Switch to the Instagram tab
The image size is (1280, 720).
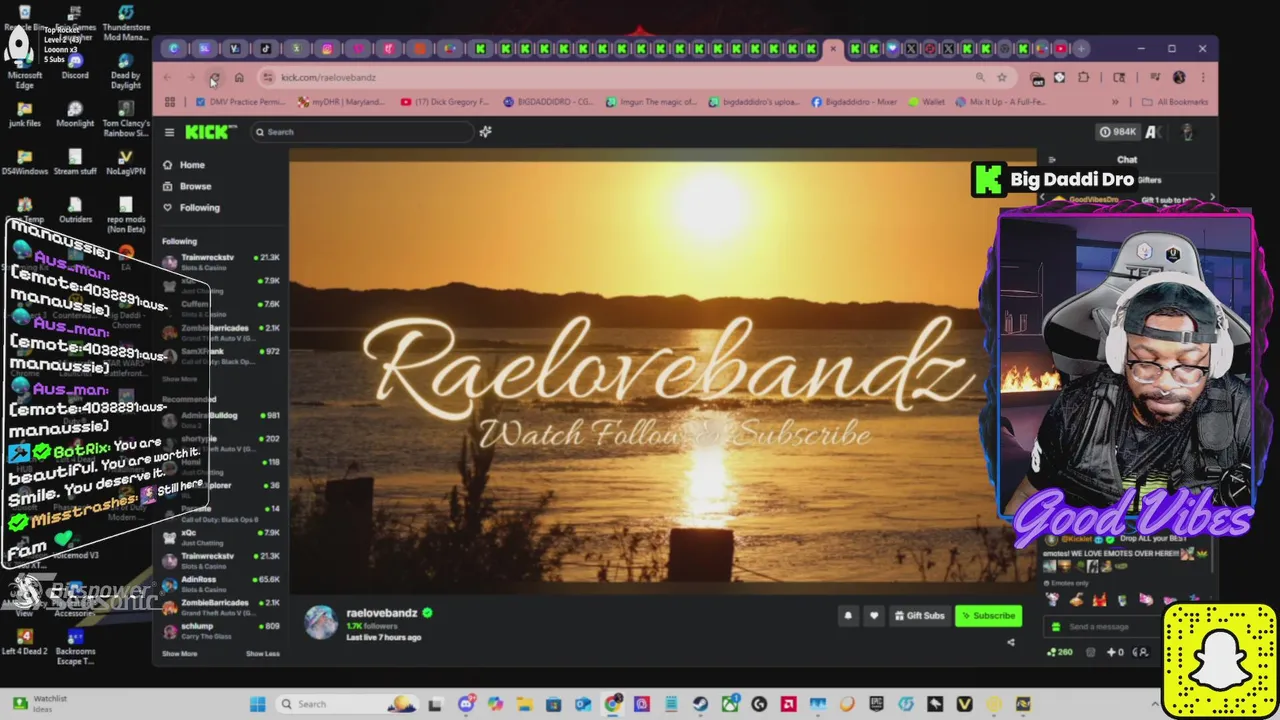(327, 48)
